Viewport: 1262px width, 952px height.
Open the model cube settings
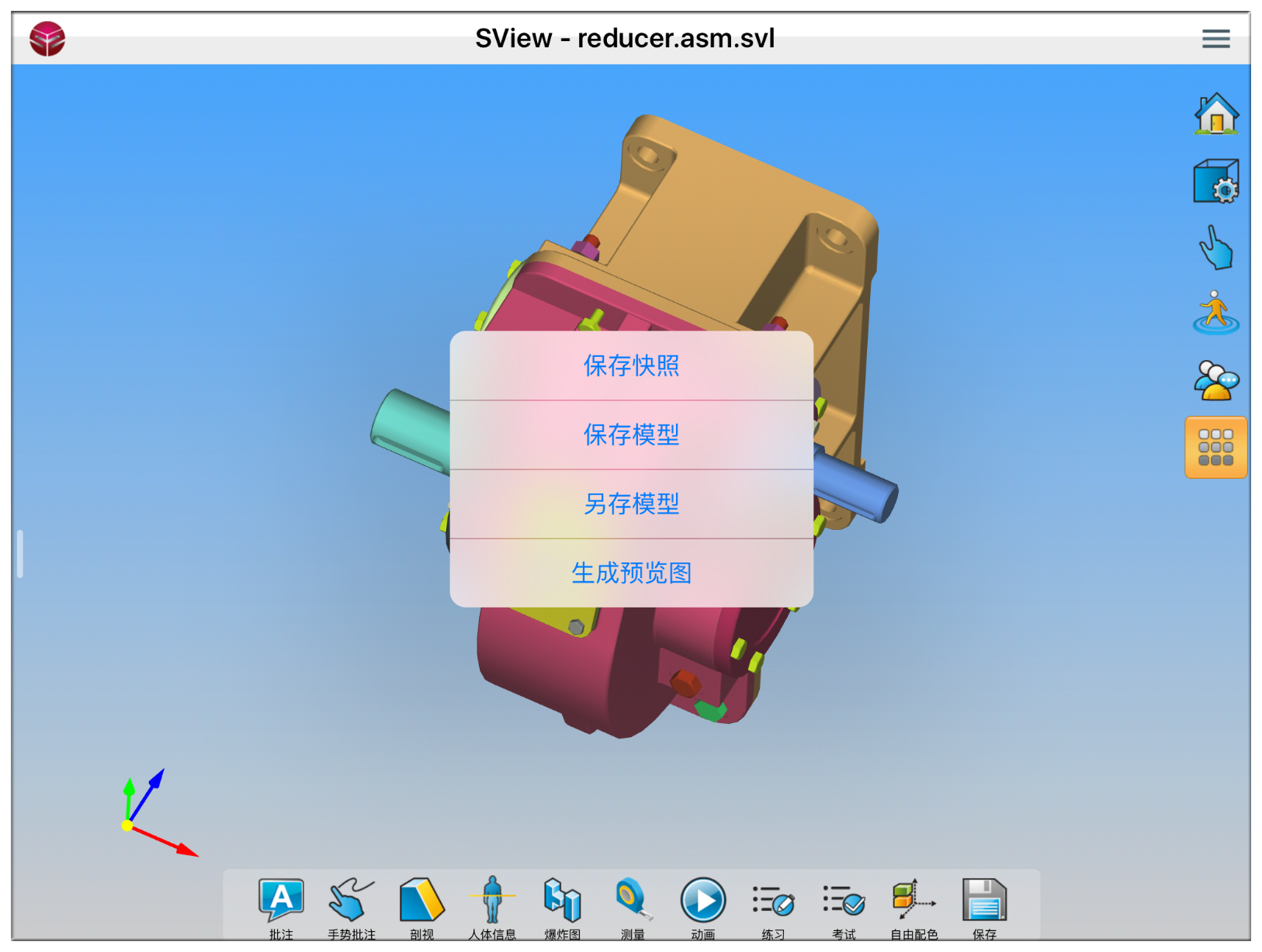click(x=1215, y=182)
